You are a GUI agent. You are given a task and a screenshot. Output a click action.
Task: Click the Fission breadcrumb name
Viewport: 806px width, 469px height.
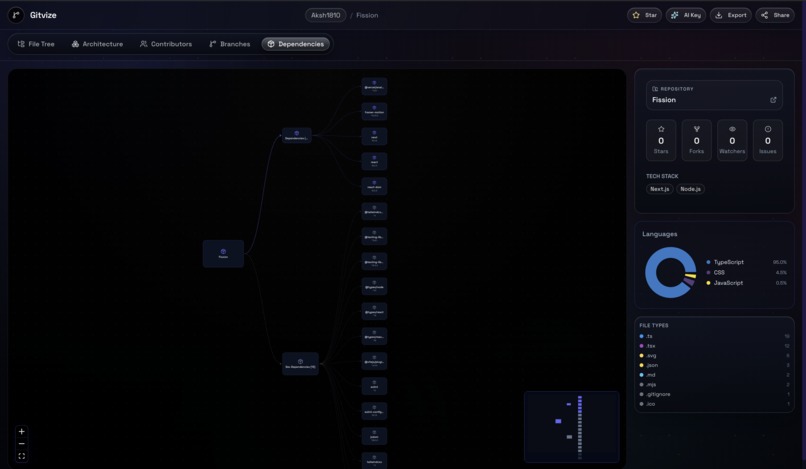tap(367, 15)
